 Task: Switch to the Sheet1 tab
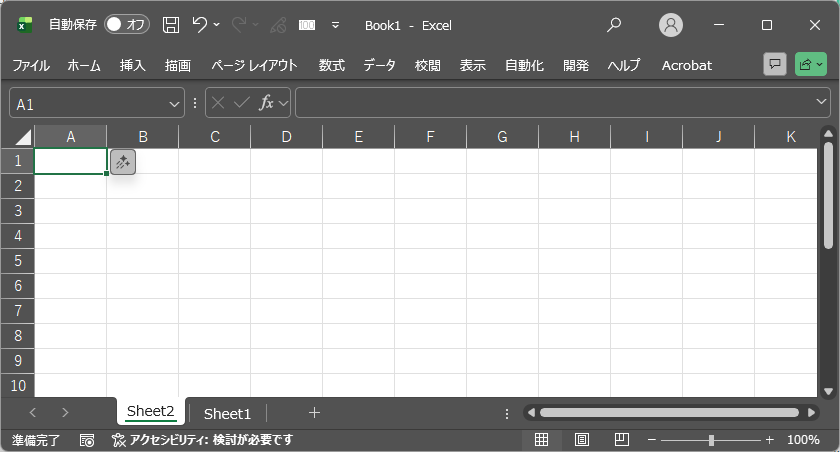coord(227,413)
